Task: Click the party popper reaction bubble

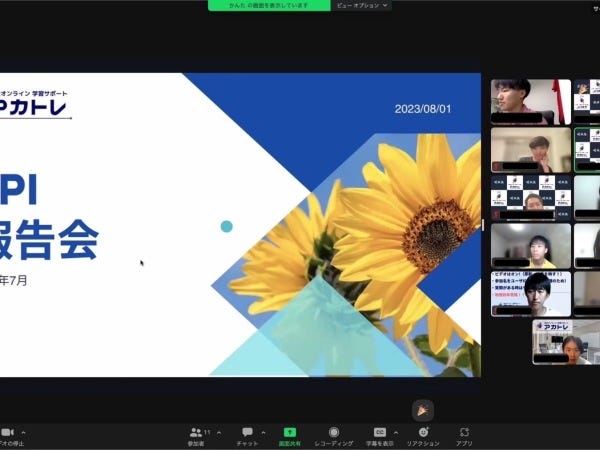Action: tap(423, 411)
